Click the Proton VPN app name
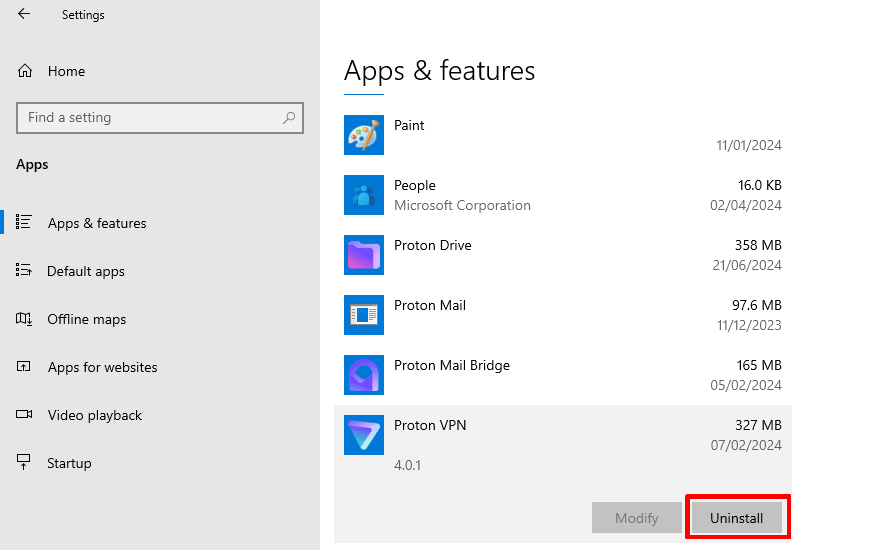Image resolution: width=884 pixels, height=550 pixels. 430,425
